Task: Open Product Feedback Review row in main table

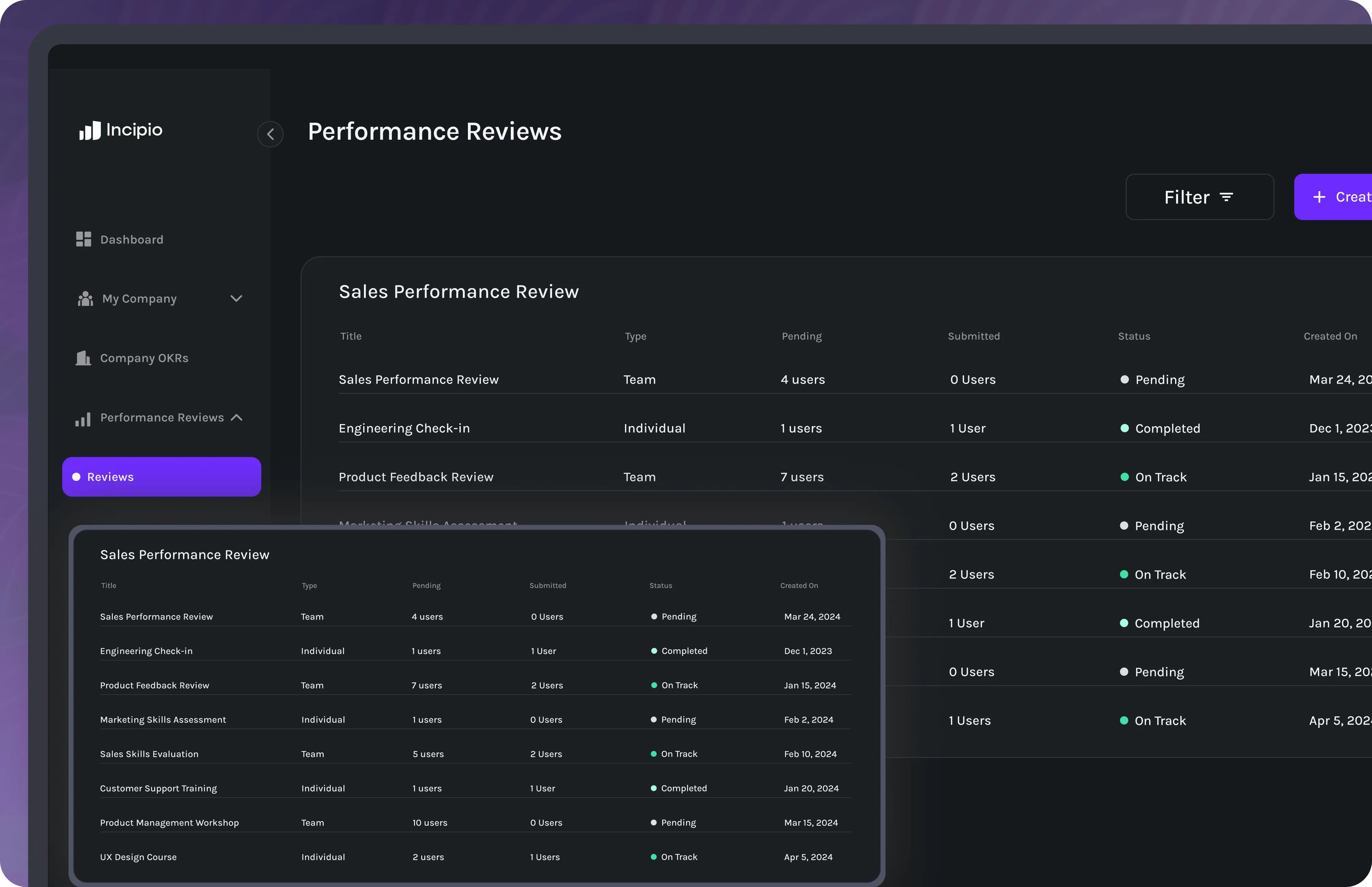Action: click(x=416, y=477)
